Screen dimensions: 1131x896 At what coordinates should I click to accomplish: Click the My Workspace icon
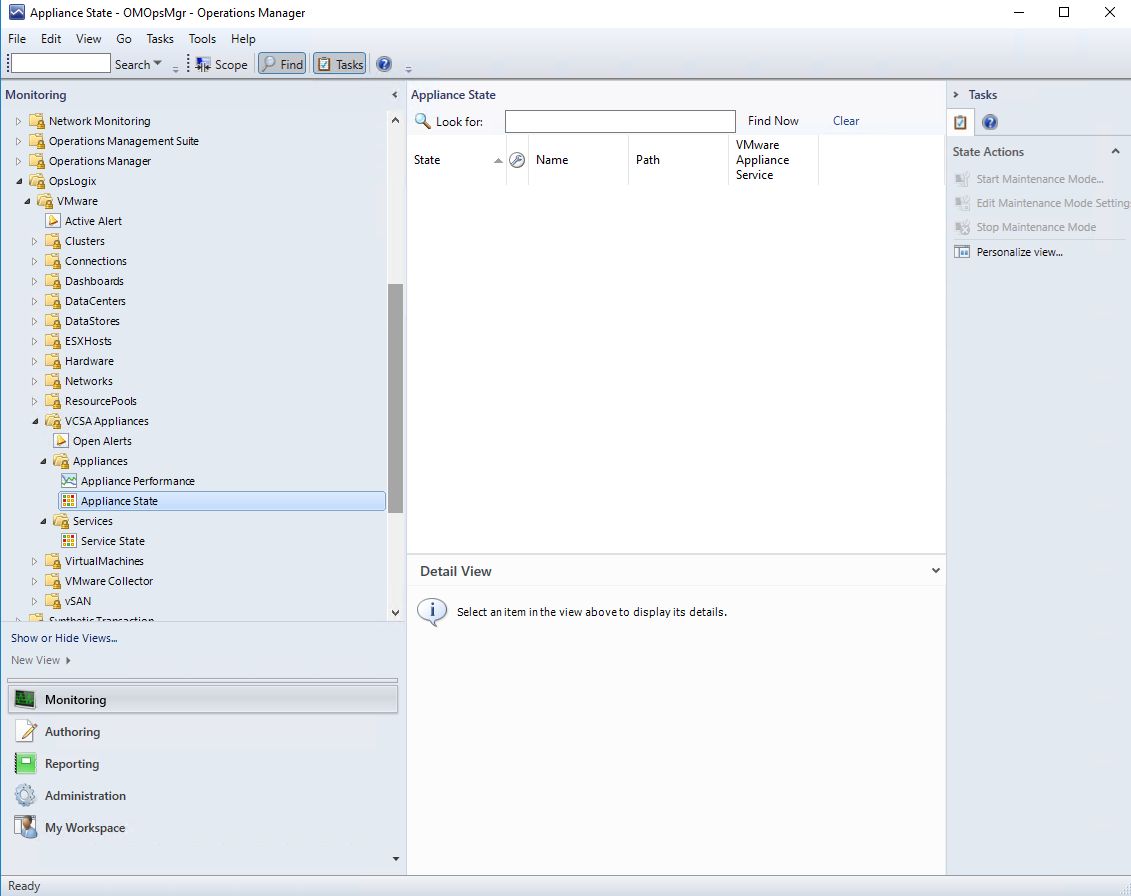(x=25, y=827)
